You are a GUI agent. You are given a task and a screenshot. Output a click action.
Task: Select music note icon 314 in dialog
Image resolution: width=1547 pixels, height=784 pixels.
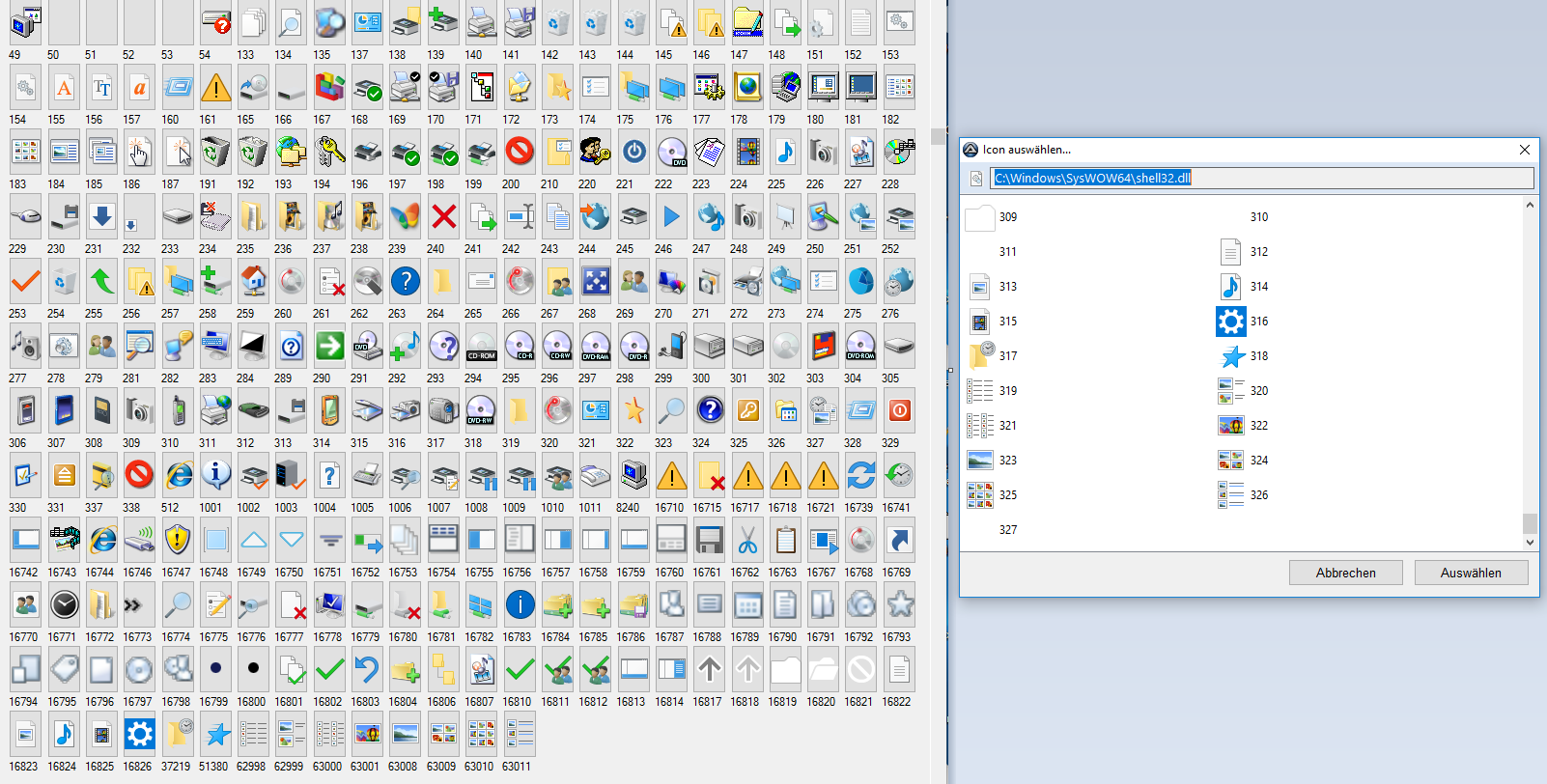click(1230, 287)
